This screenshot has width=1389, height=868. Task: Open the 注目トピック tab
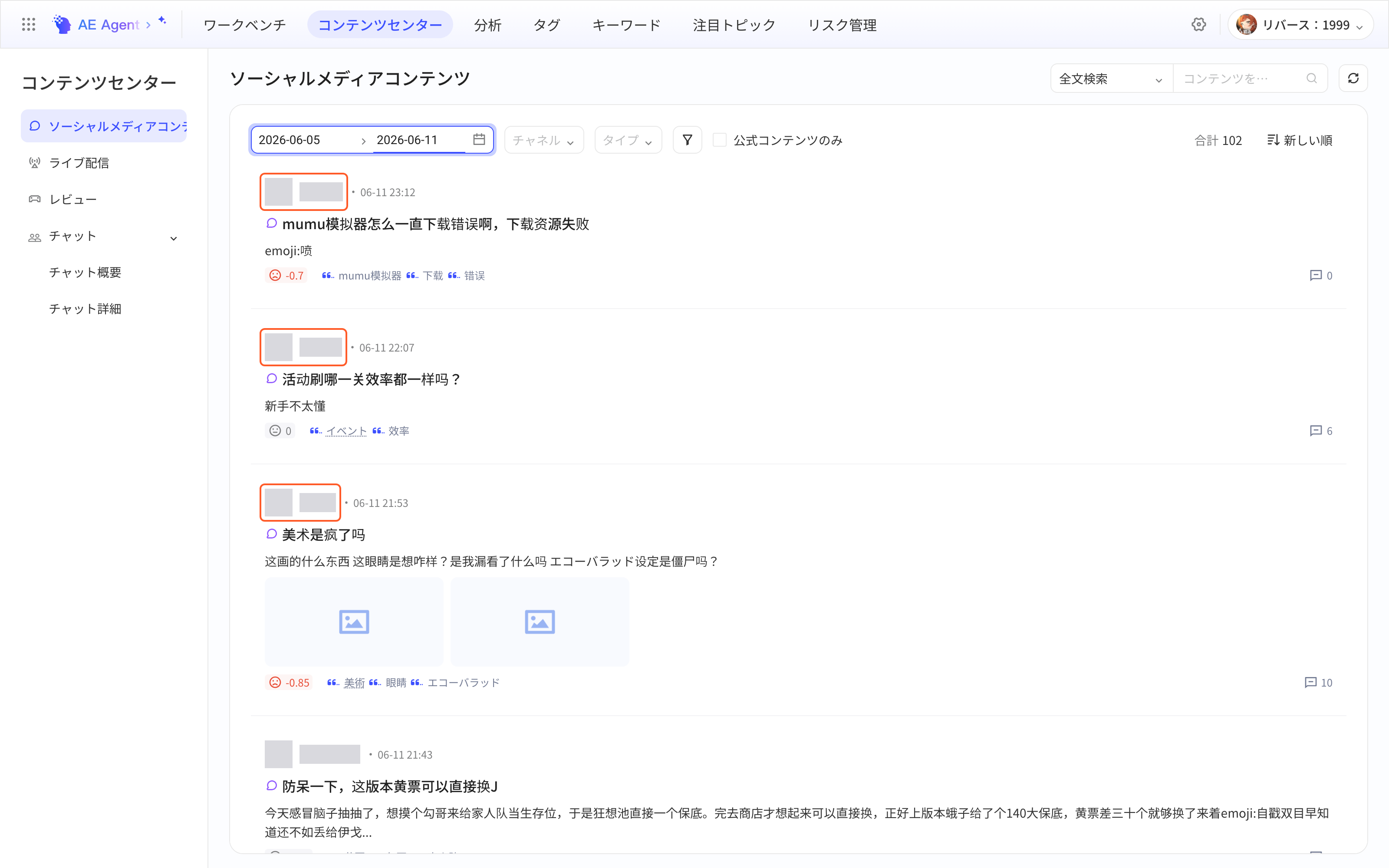(x=734, y=25)
